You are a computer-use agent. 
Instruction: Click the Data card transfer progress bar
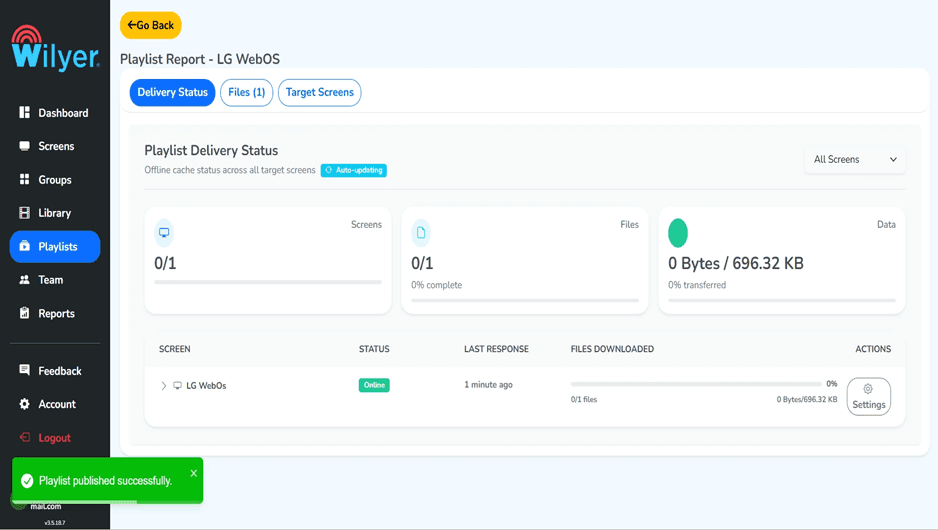pos(782,300)
